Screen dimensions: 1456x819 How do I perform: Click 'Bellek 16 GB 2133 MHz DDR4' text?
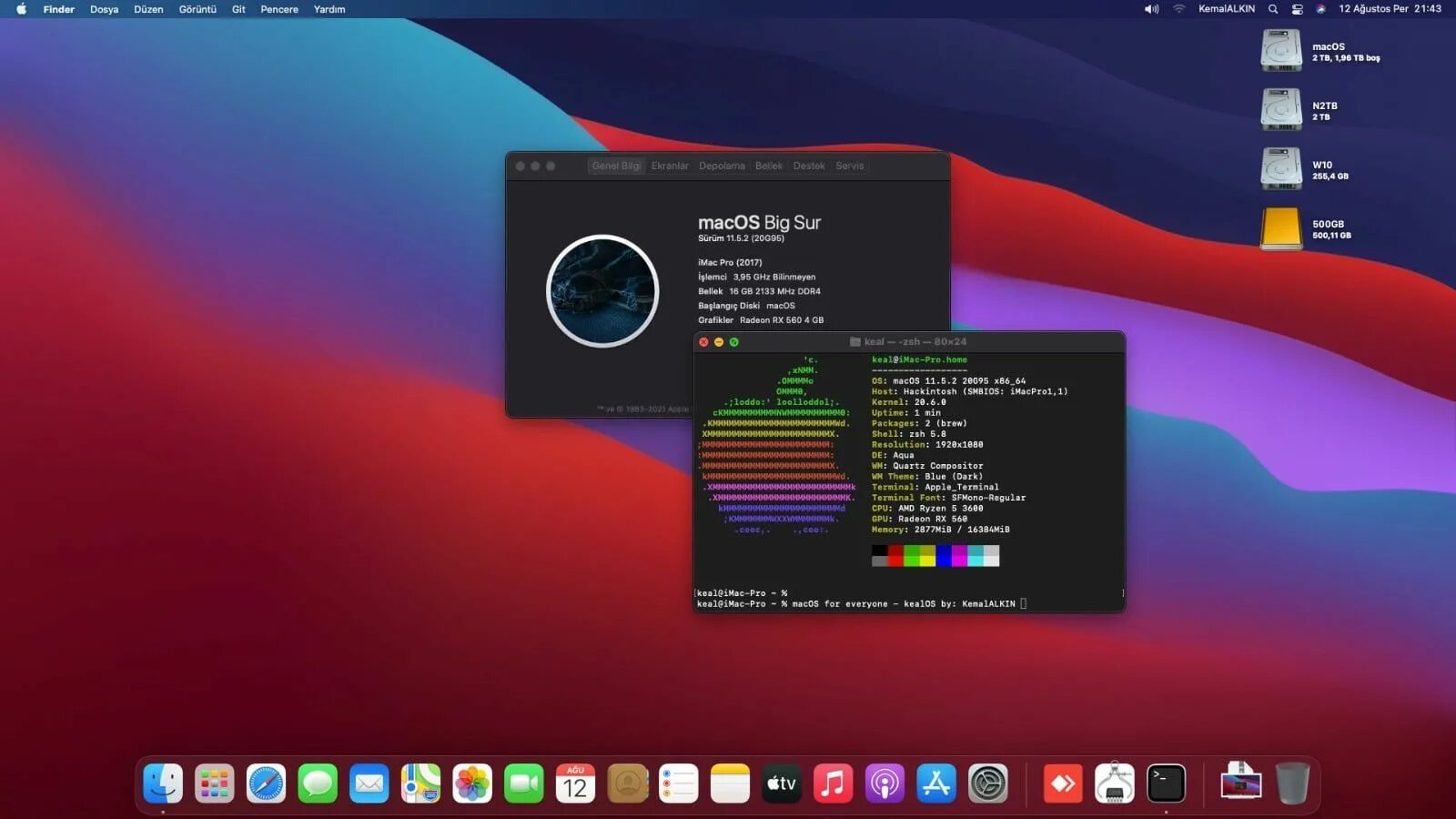pyautogui.click(x=759, y=291)
